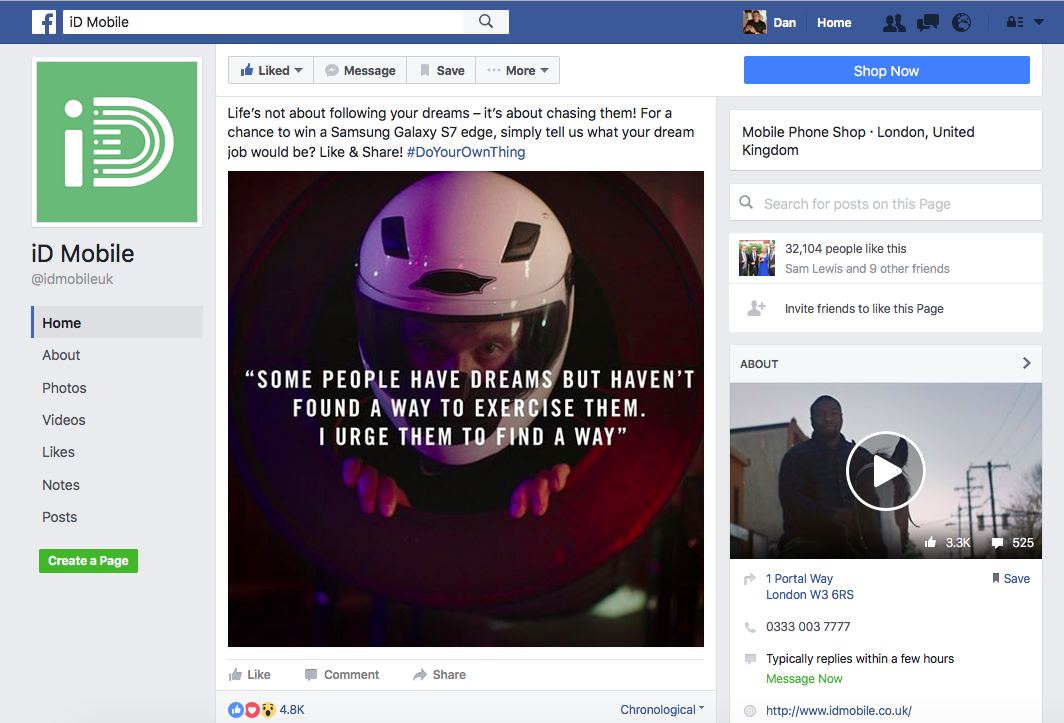Open messages chat bubbles icon
Viewport: 1064px width, 723px height.
click(928, 23)
